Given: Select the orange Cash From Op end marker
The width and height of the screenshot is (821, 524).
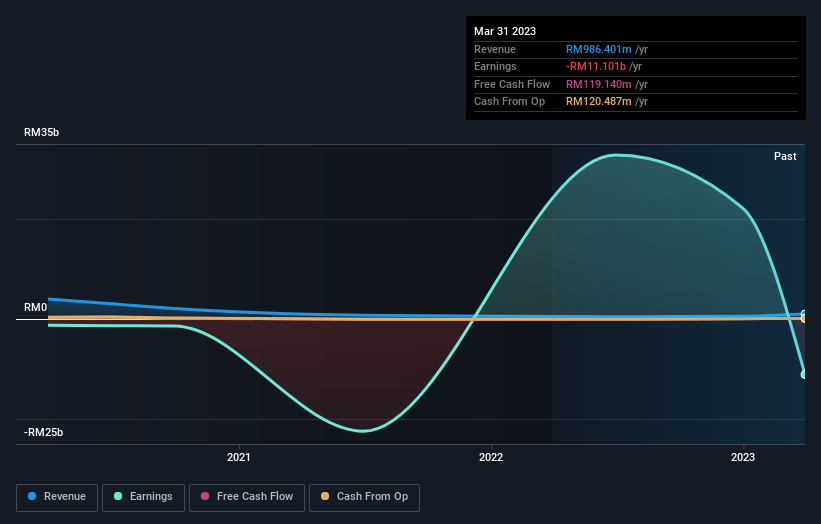Looking at the screenshot, I should tap(804, 318).
